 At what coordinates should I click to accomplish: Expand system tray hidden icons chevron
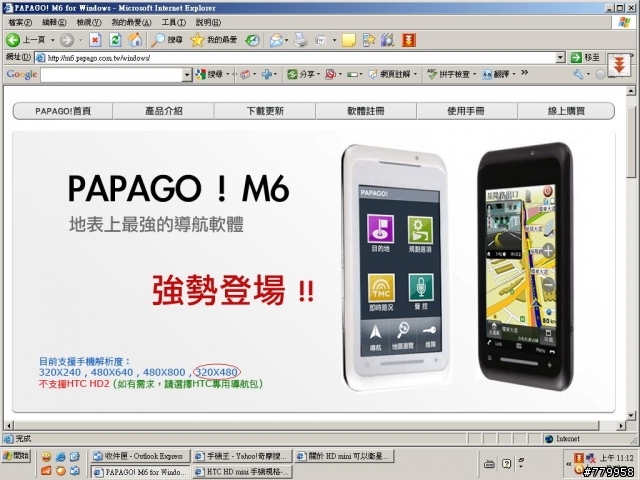[568, 464]
